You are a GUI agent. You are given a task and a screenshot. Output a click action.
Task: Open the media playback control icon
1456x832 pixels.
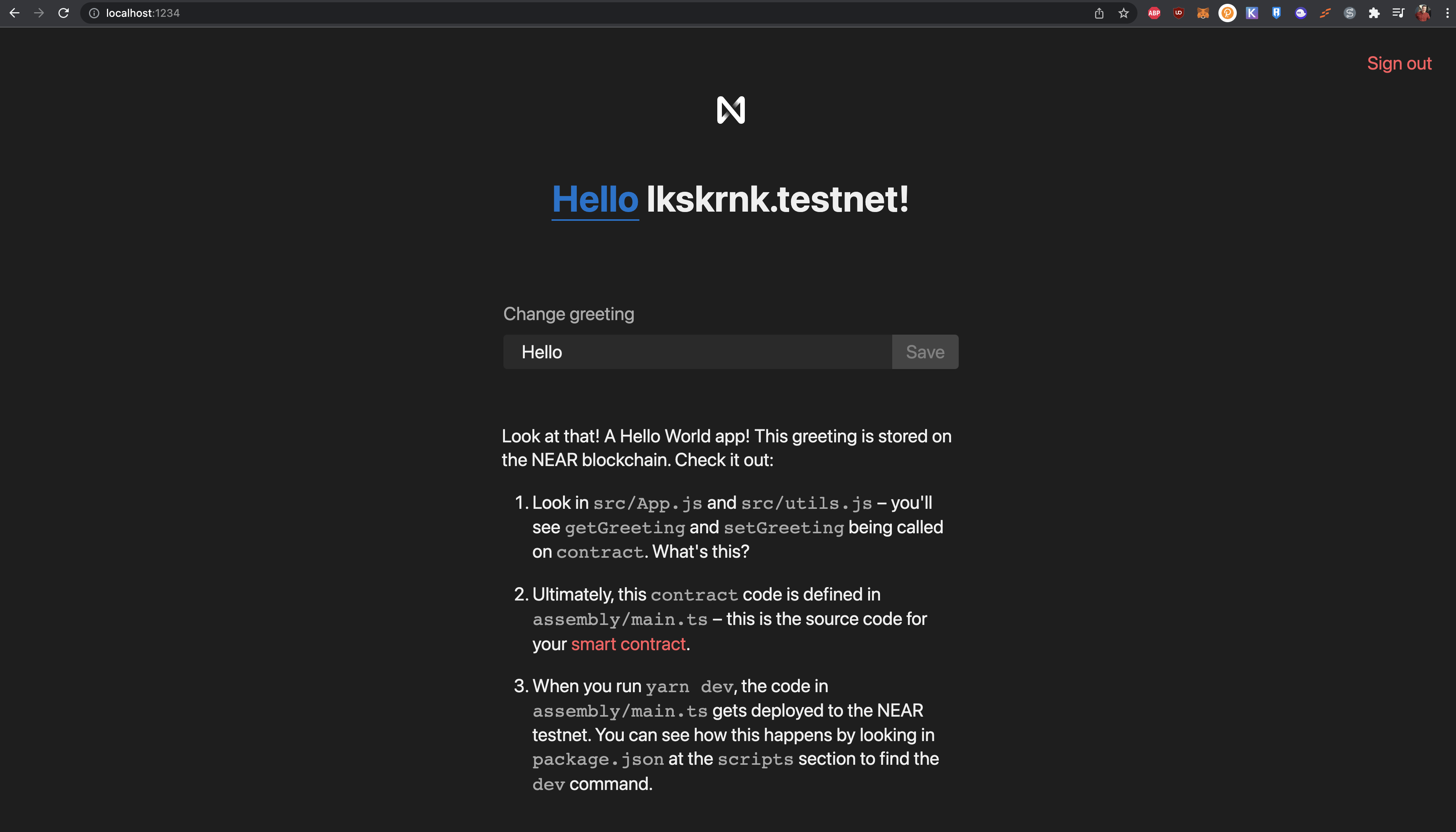click(1398, 13)
